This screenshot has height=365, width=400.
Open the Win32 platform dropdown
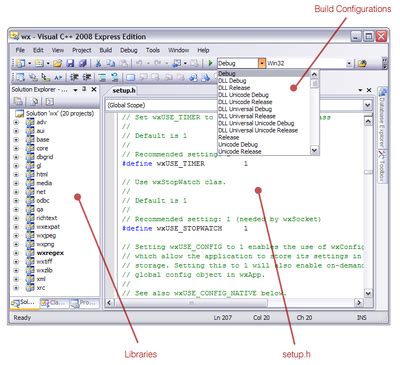point(349,63)
